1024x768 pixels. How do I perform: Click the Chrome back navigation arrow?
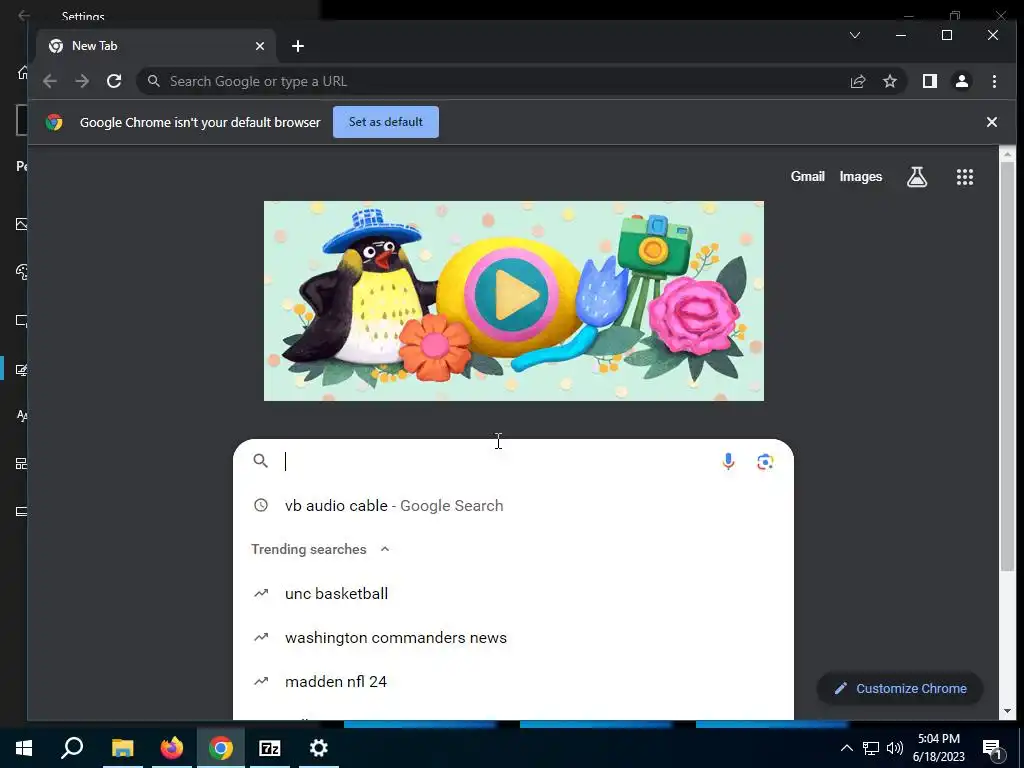(x=50, y=81)
